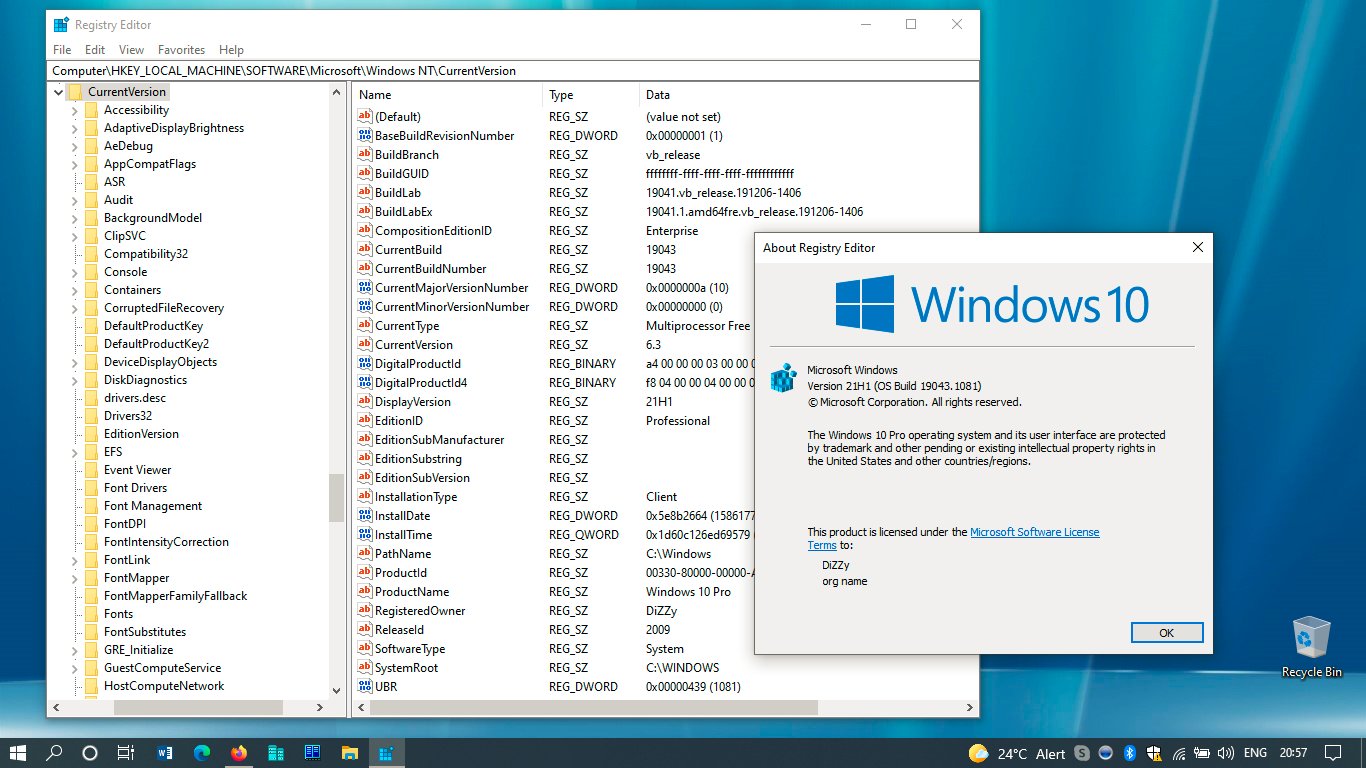Open the Help menu
1366x768 pixels.
[x=231, y=50]
